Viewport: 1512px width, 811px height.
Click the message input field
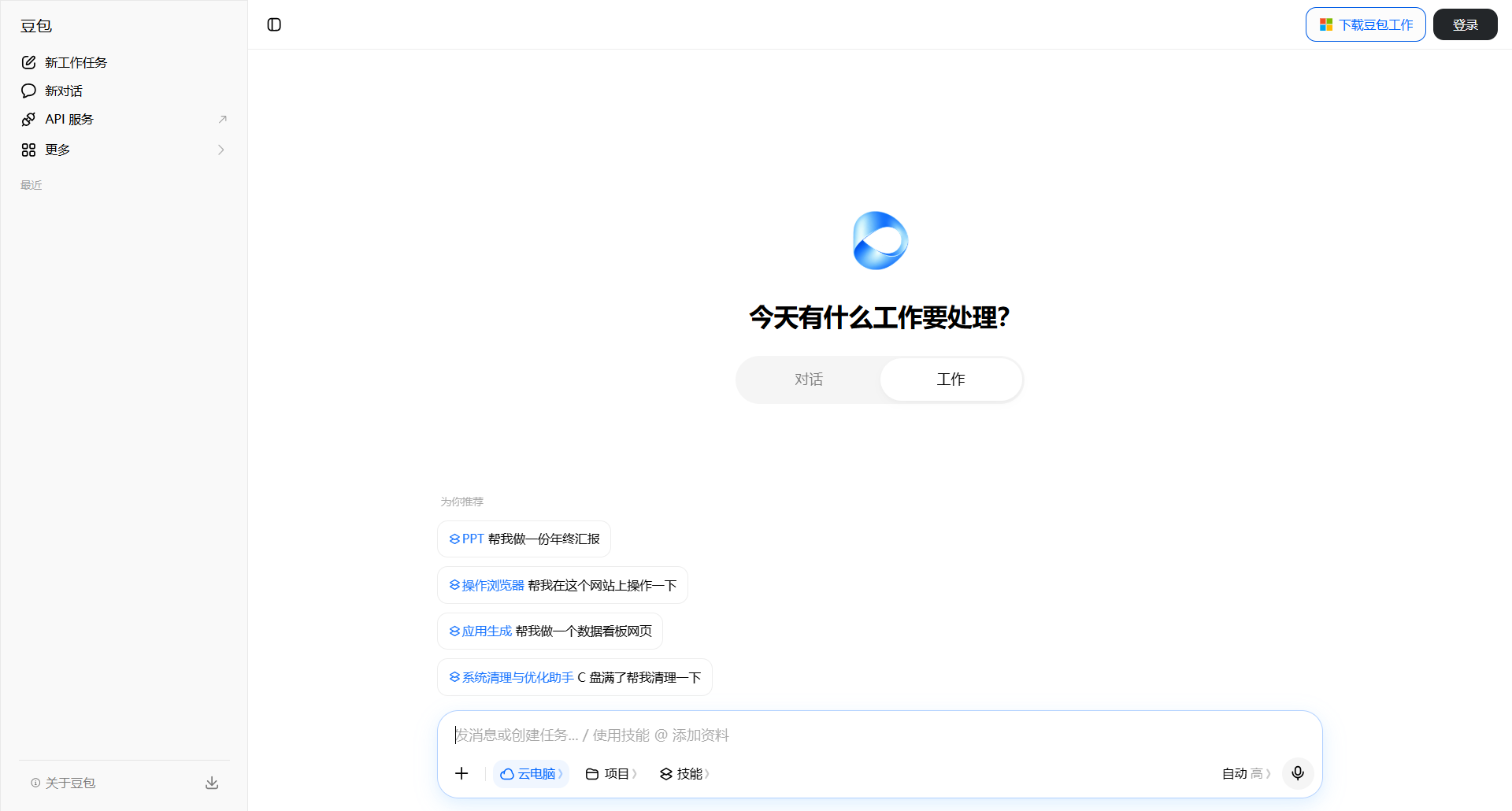(879, 735)
